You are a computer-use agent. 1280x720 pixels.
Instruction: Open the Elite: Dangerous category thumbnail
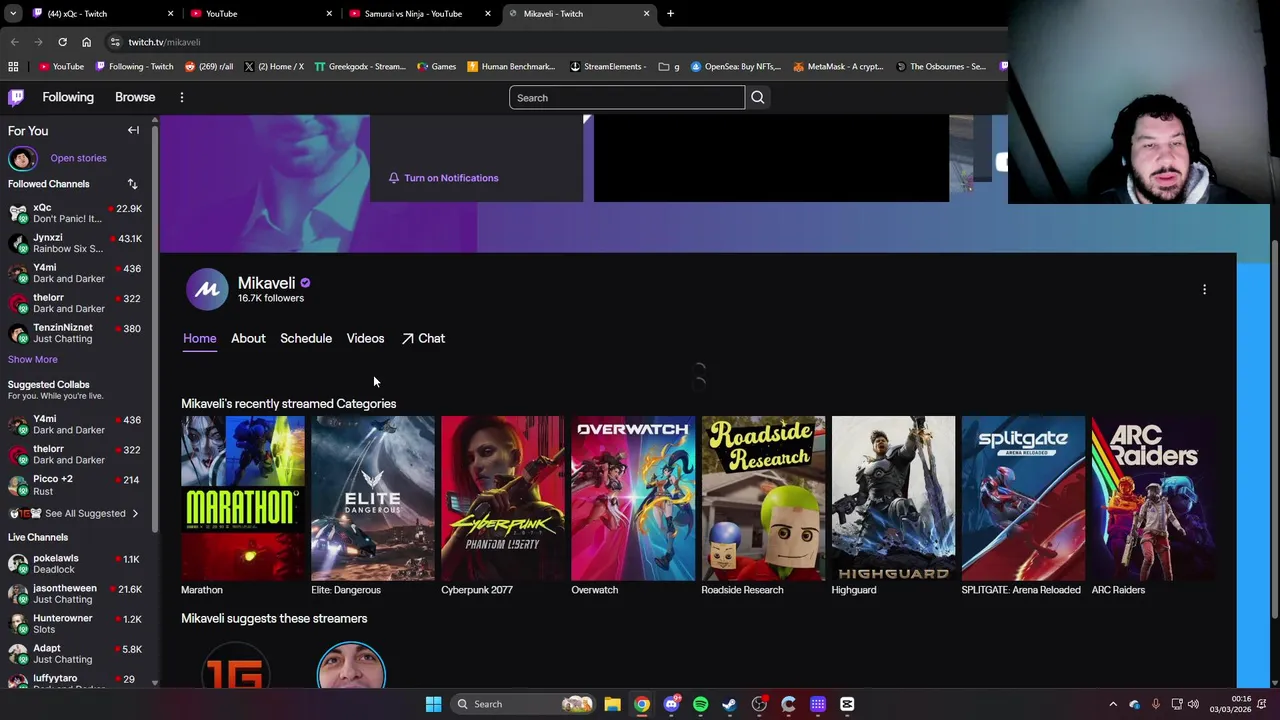[373, 498]
